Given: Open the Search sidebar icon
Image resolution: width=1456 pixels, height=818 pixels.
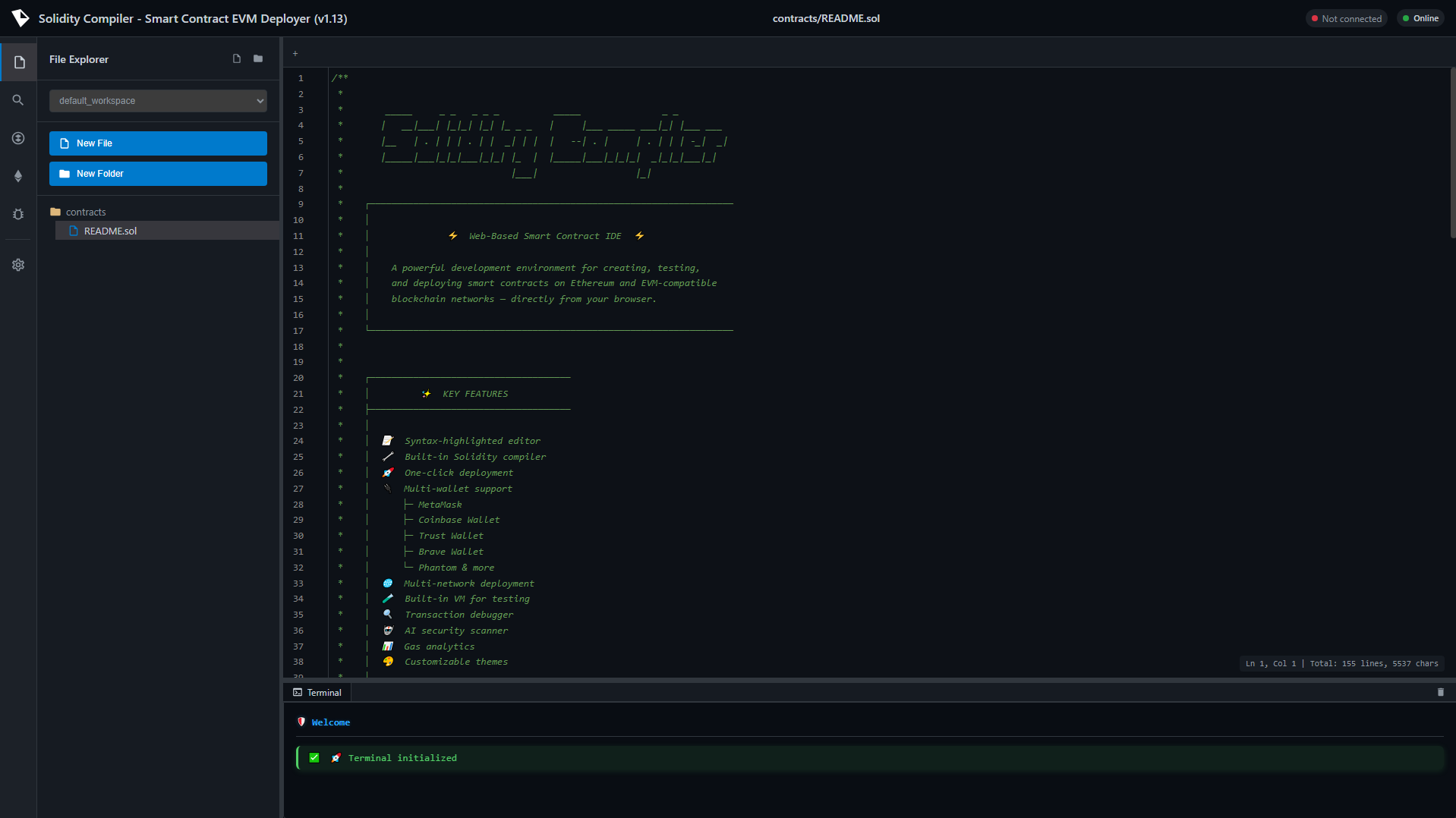Looking at the screenshot, I should point(18,100).
